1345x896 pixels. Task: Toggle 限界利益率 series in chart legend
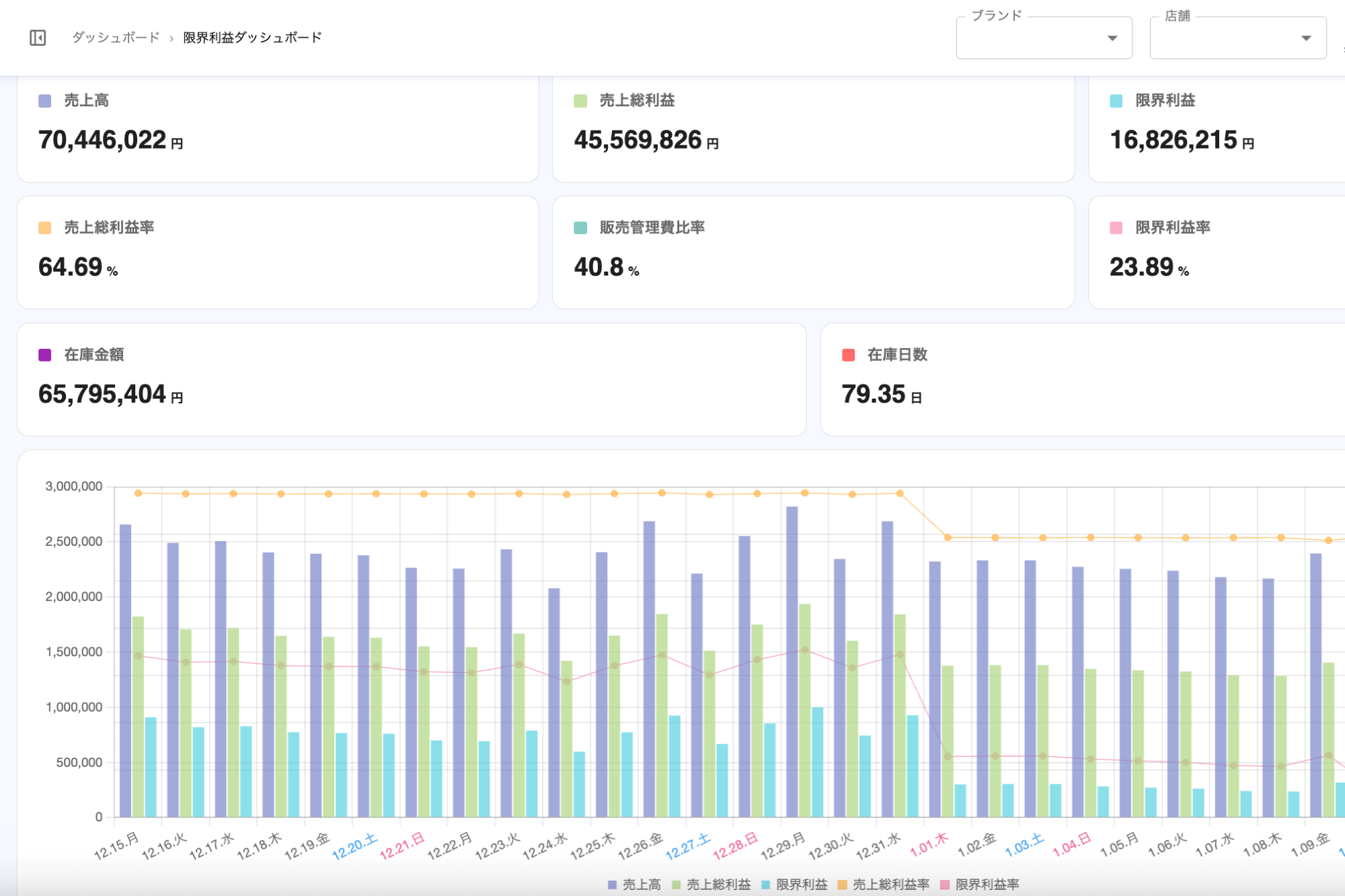(987, 885)
